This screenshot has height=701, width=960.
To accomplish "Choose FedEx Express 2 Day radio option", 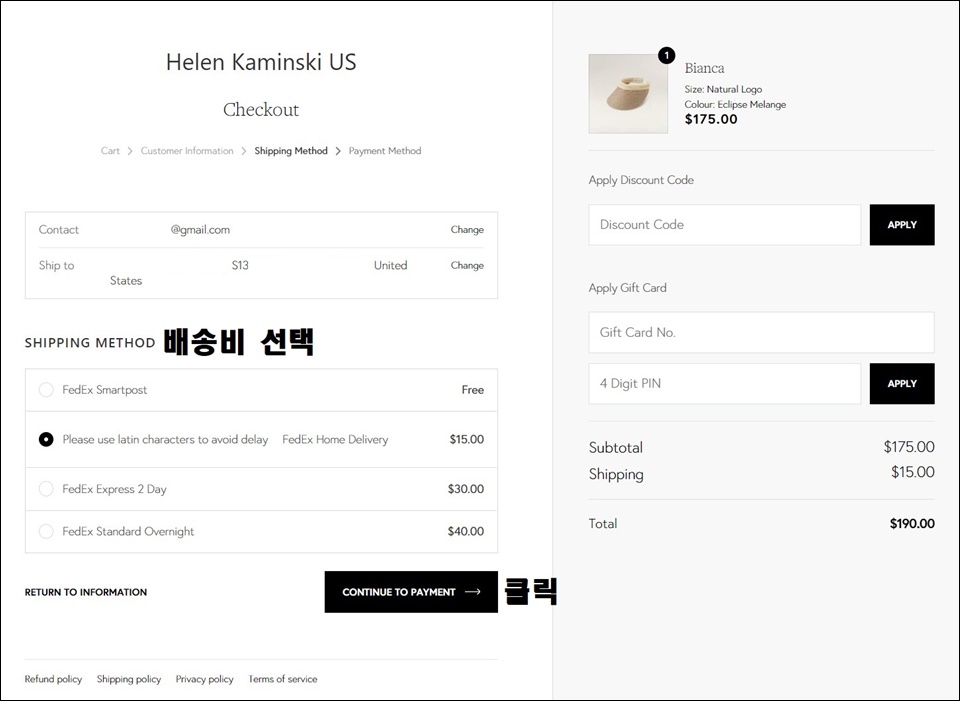I will (46, 489).
